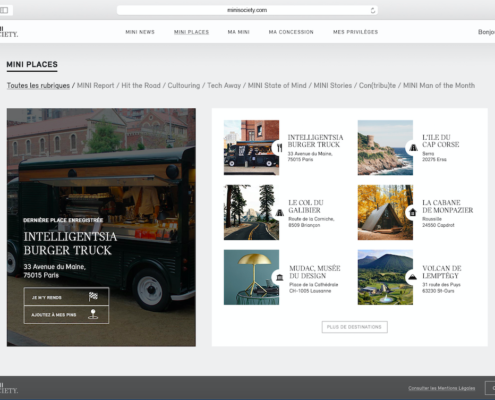The width and height of the screenshot is (495, 400).
Task: Open the LE COL DU GALIBIER title
Action: pyautogui.click(x=306, y=206)
